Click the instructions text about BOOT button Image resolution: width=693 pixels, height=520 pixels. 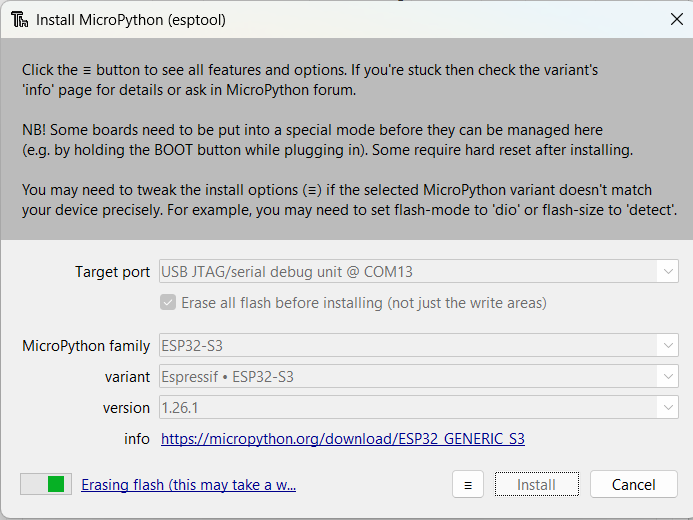tap(327, 140)
